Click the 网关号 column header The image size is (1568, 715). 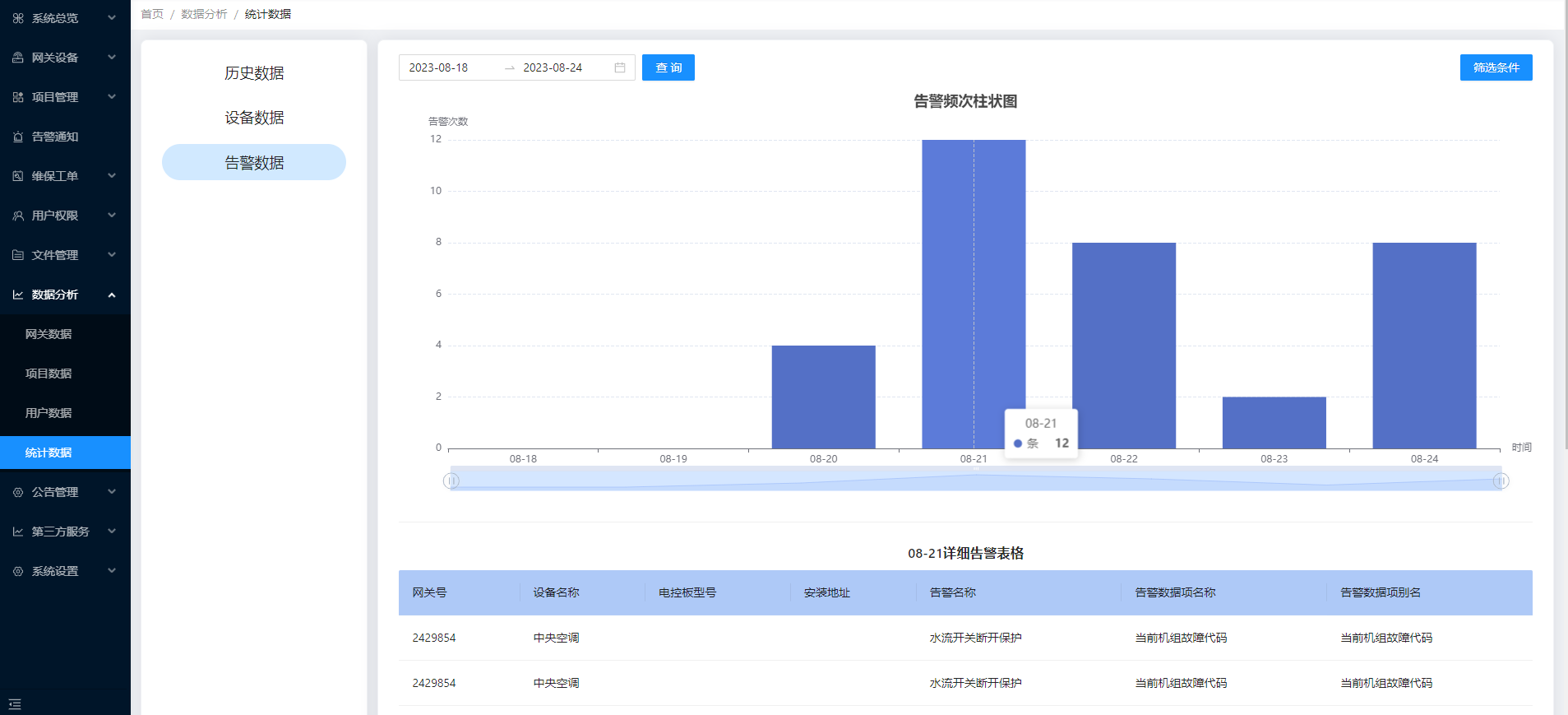(x=429, y=592)
